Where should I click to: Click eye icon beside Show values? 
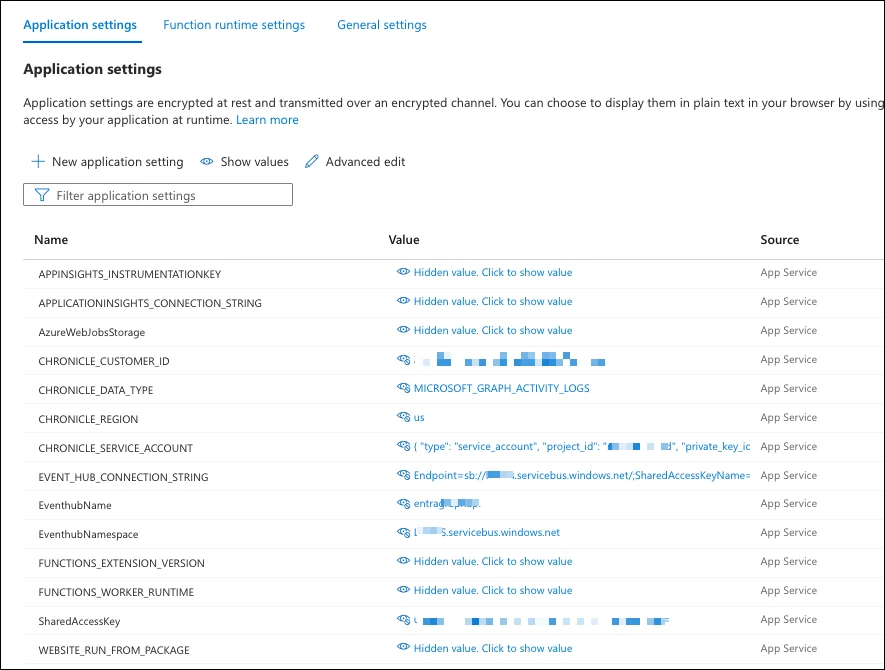point(207,161)
